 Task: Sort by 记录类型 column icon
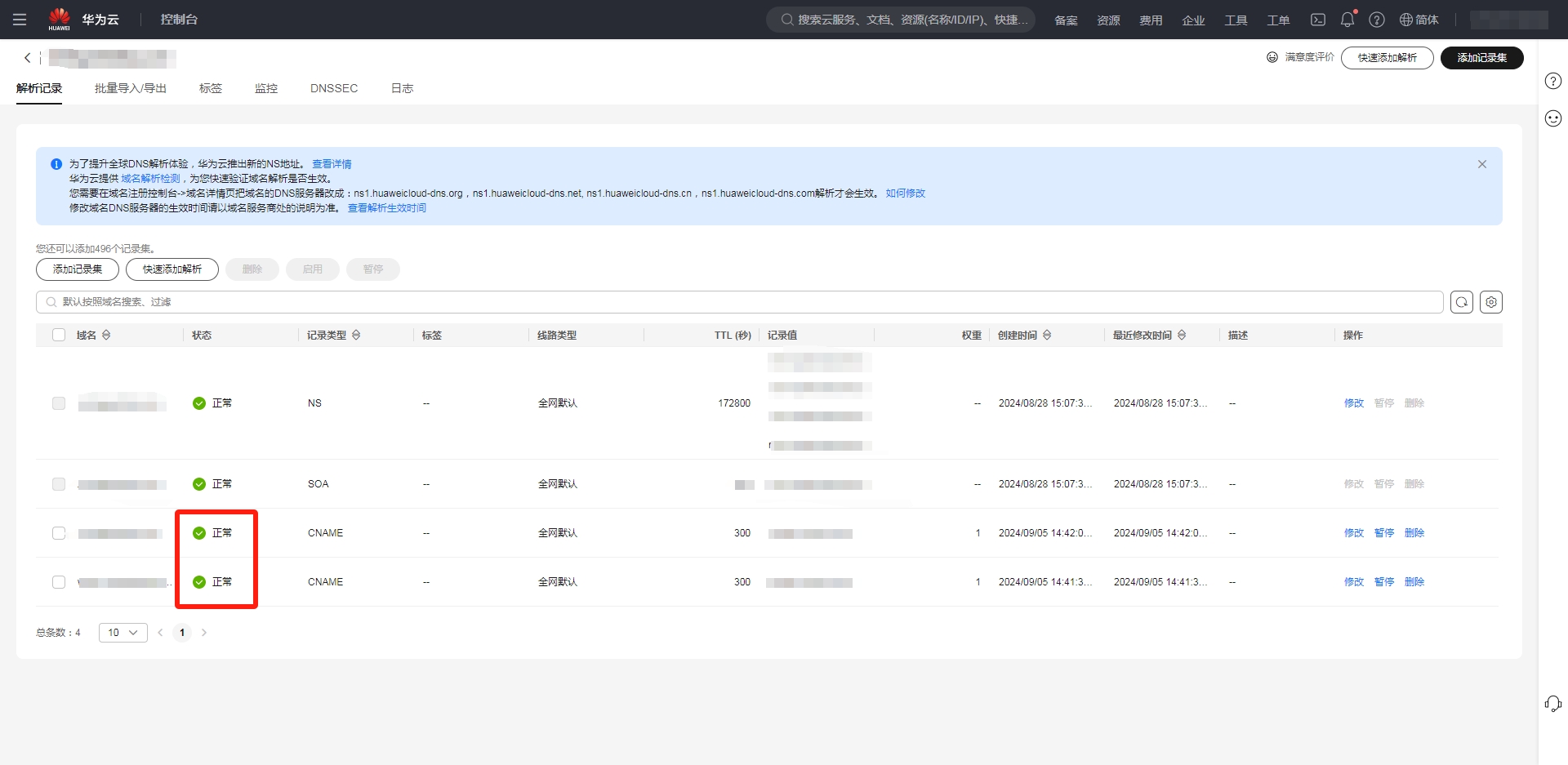pos(356,336)
